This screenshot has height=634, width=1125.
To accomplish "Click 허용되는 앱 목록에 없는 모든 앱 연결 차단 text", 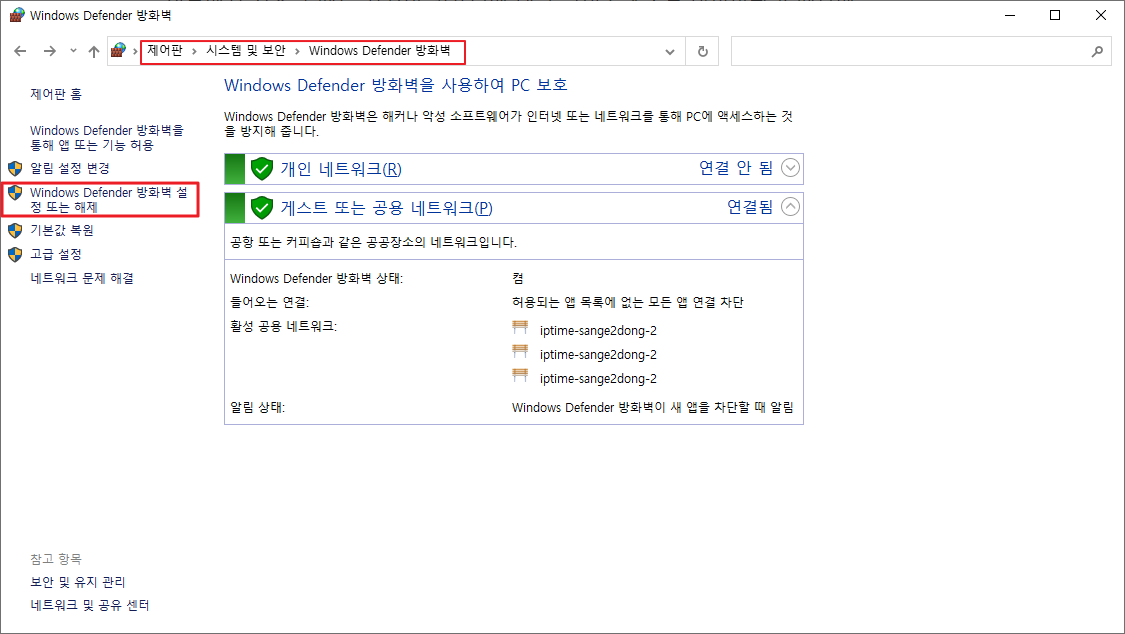I will click(x=628, y=303).
